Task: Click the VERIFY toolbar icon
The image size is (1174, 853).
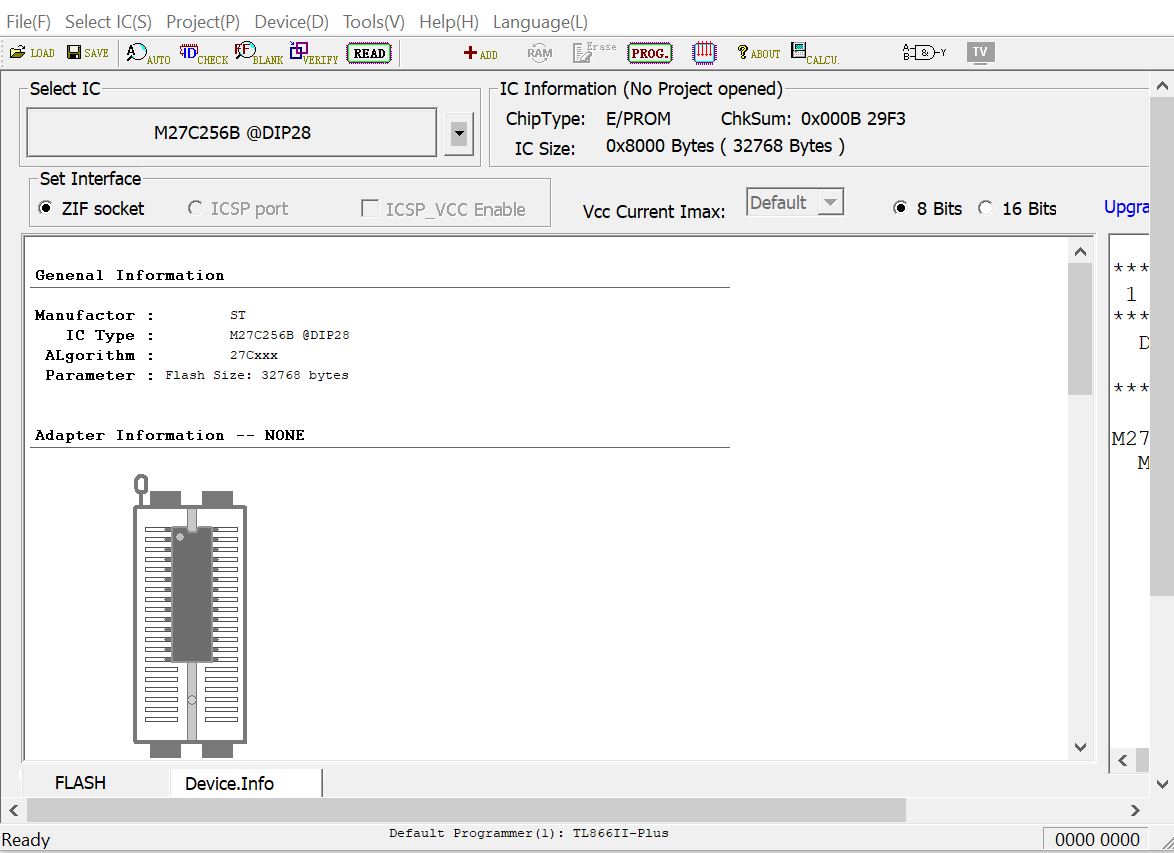Action: pos(313,53)
